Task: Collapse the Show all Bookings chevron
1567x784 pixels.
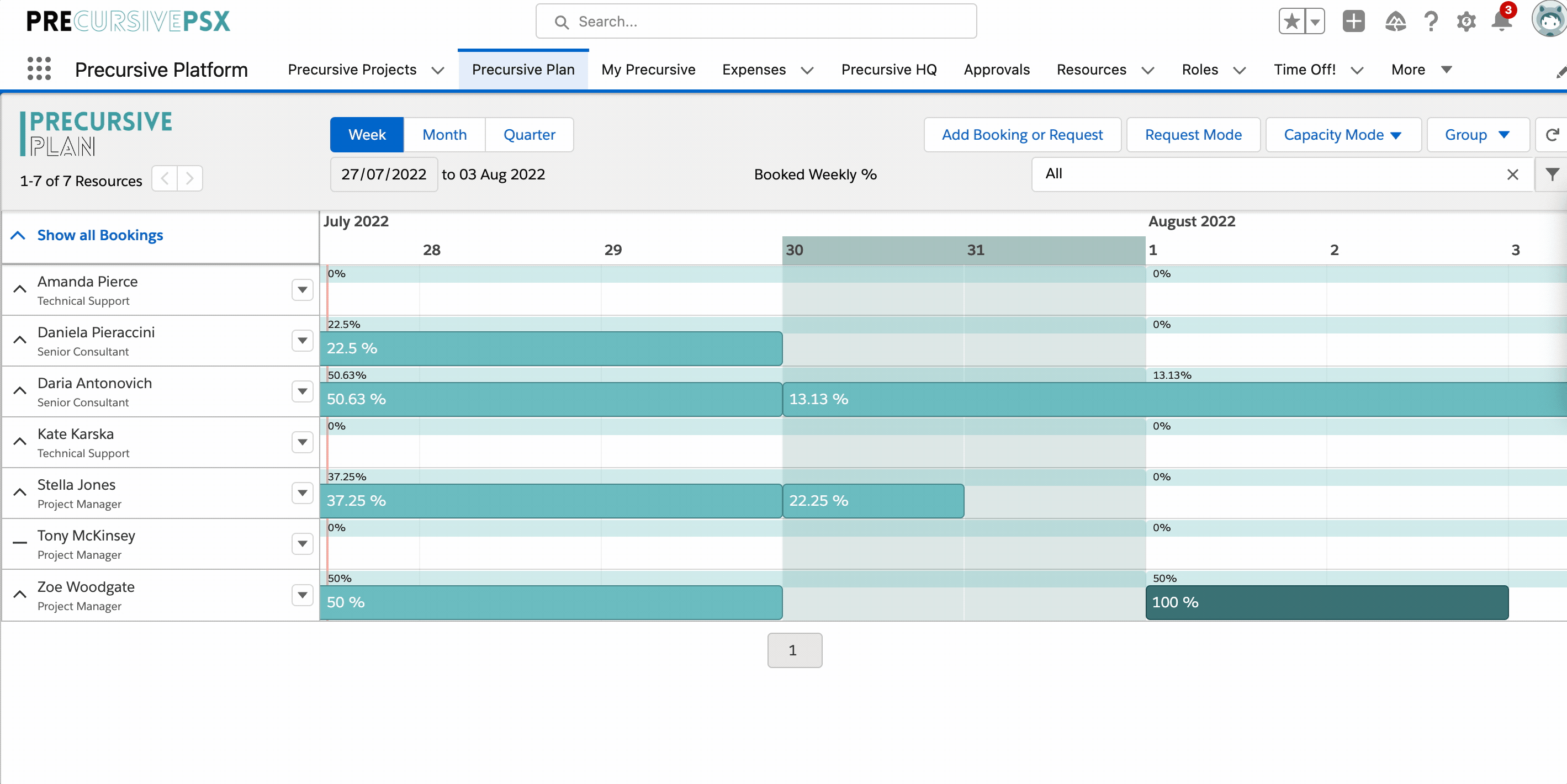Action: point(18,235)
